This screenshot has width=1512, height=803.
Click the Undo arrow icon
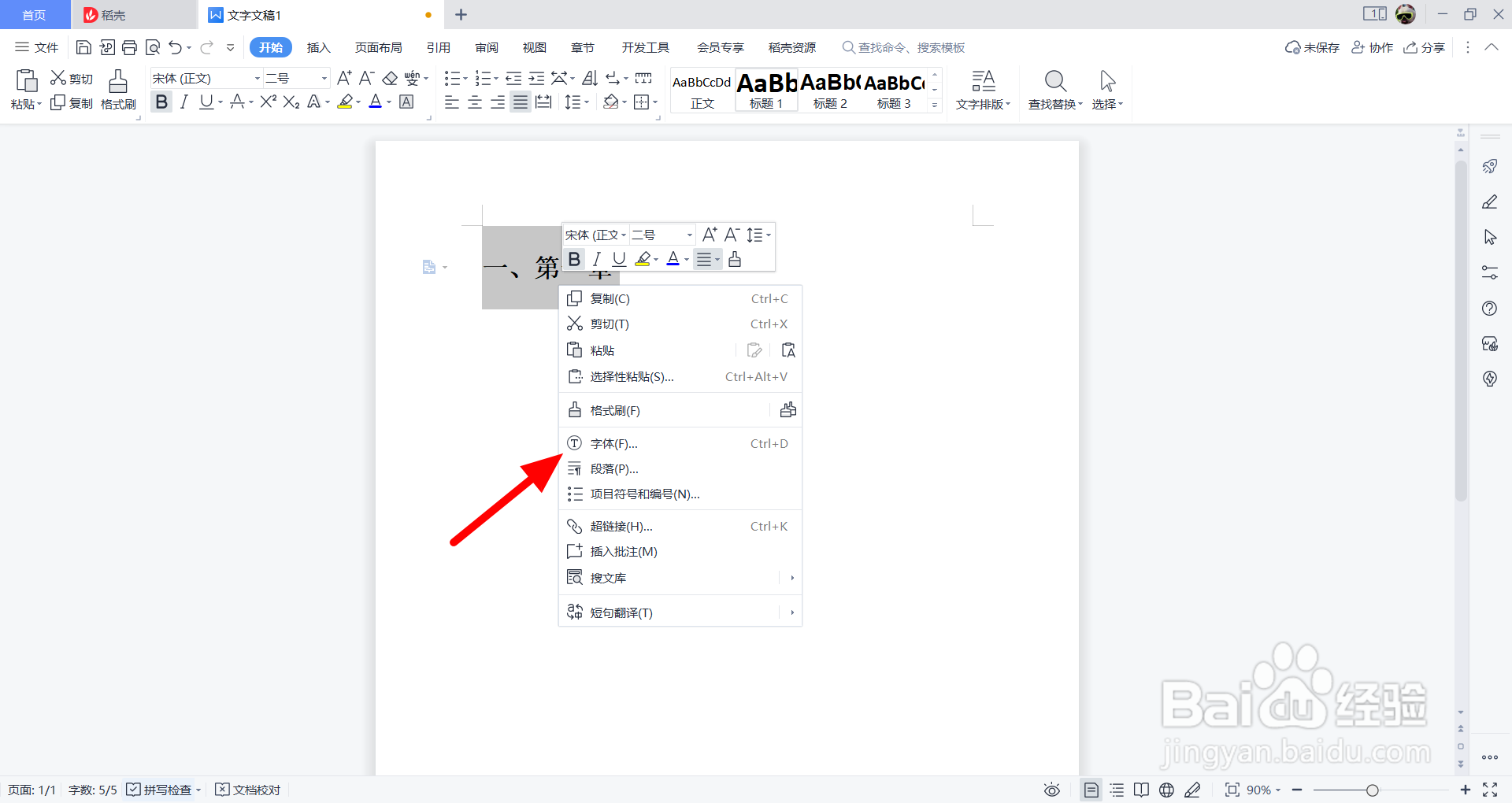(x=175, y=47)
